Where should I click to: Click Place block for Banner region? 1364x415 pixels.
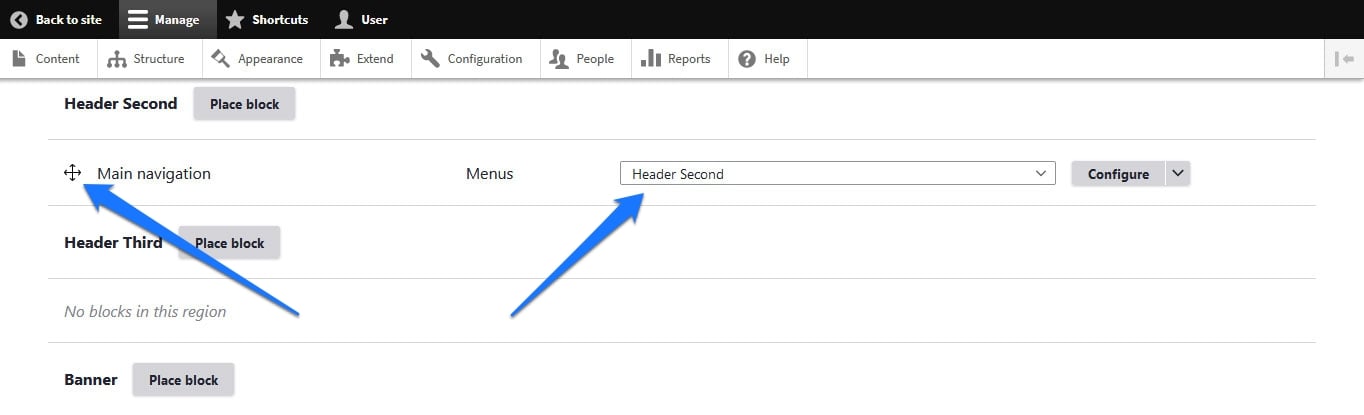[x=183, y=380]
